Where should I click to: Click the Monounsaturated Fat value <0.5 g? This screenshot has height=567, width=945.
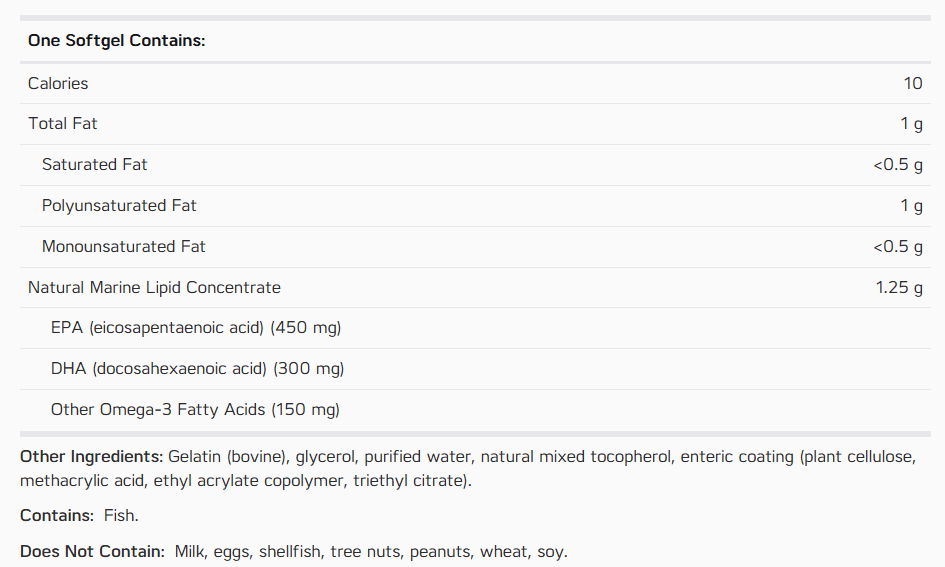[x=898, y=247]
